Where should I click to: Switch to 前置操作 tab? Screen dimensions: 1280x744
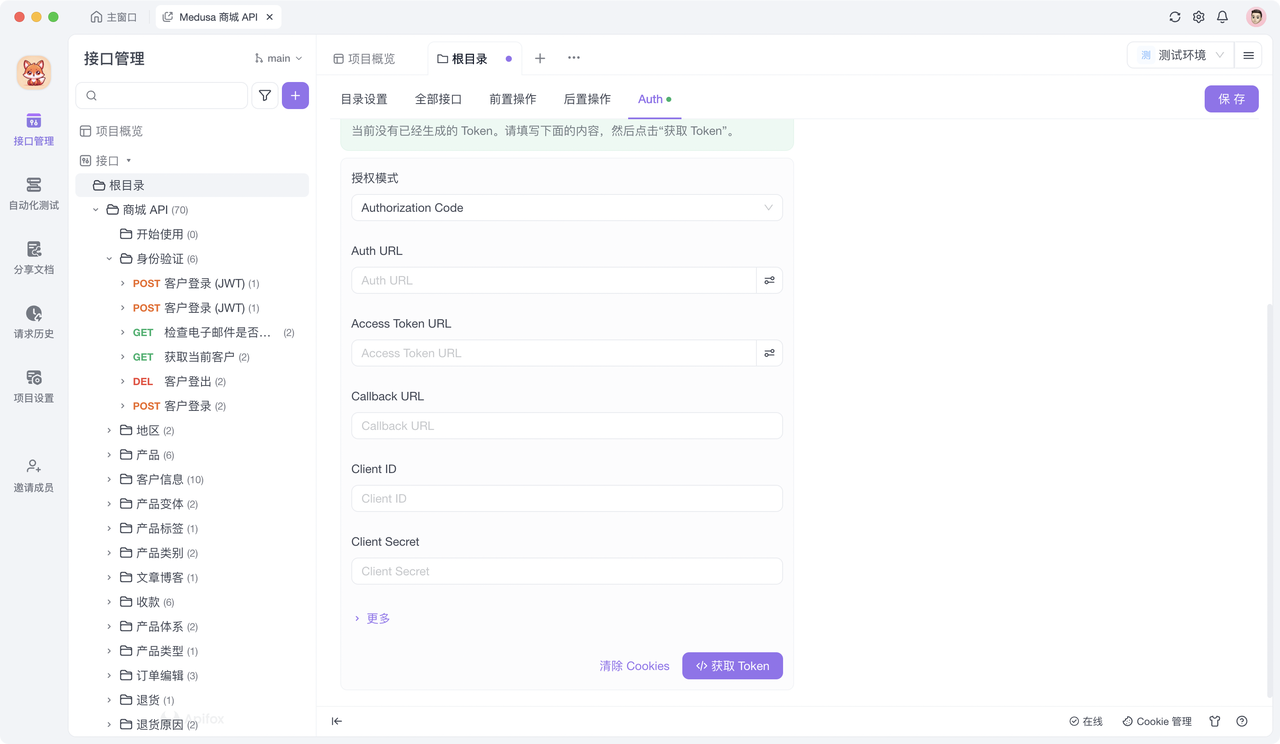pyautogui.click(x=513, y=99)
